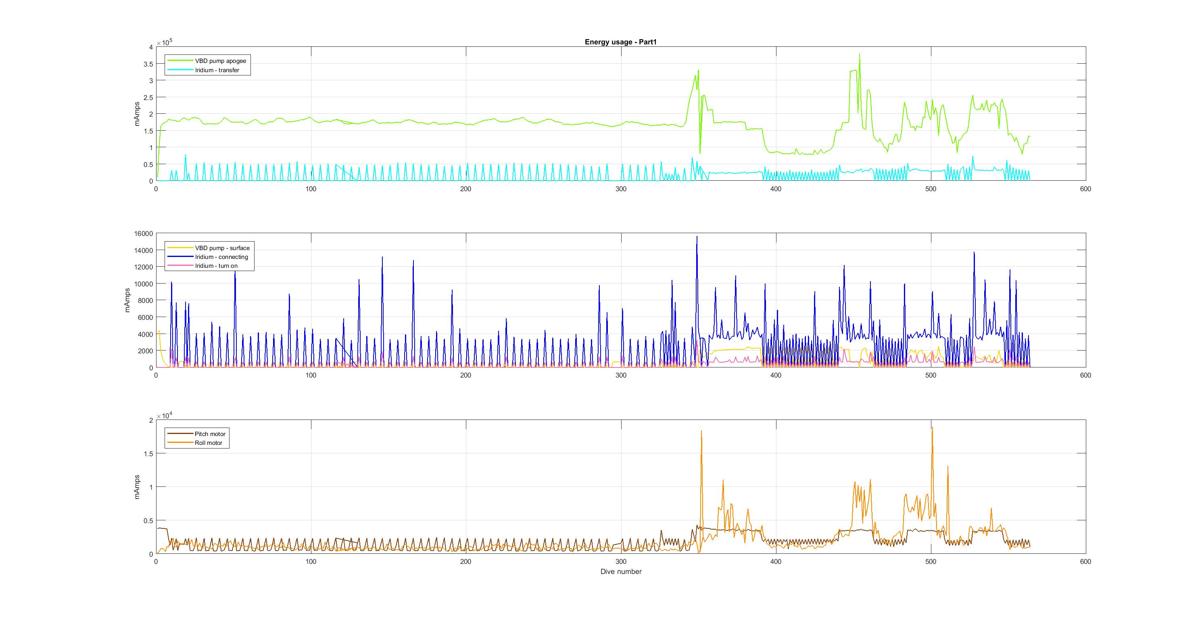Click the magenta line sample beside Iridium - turn on
1200x622 pixels.
pos(180,266)
